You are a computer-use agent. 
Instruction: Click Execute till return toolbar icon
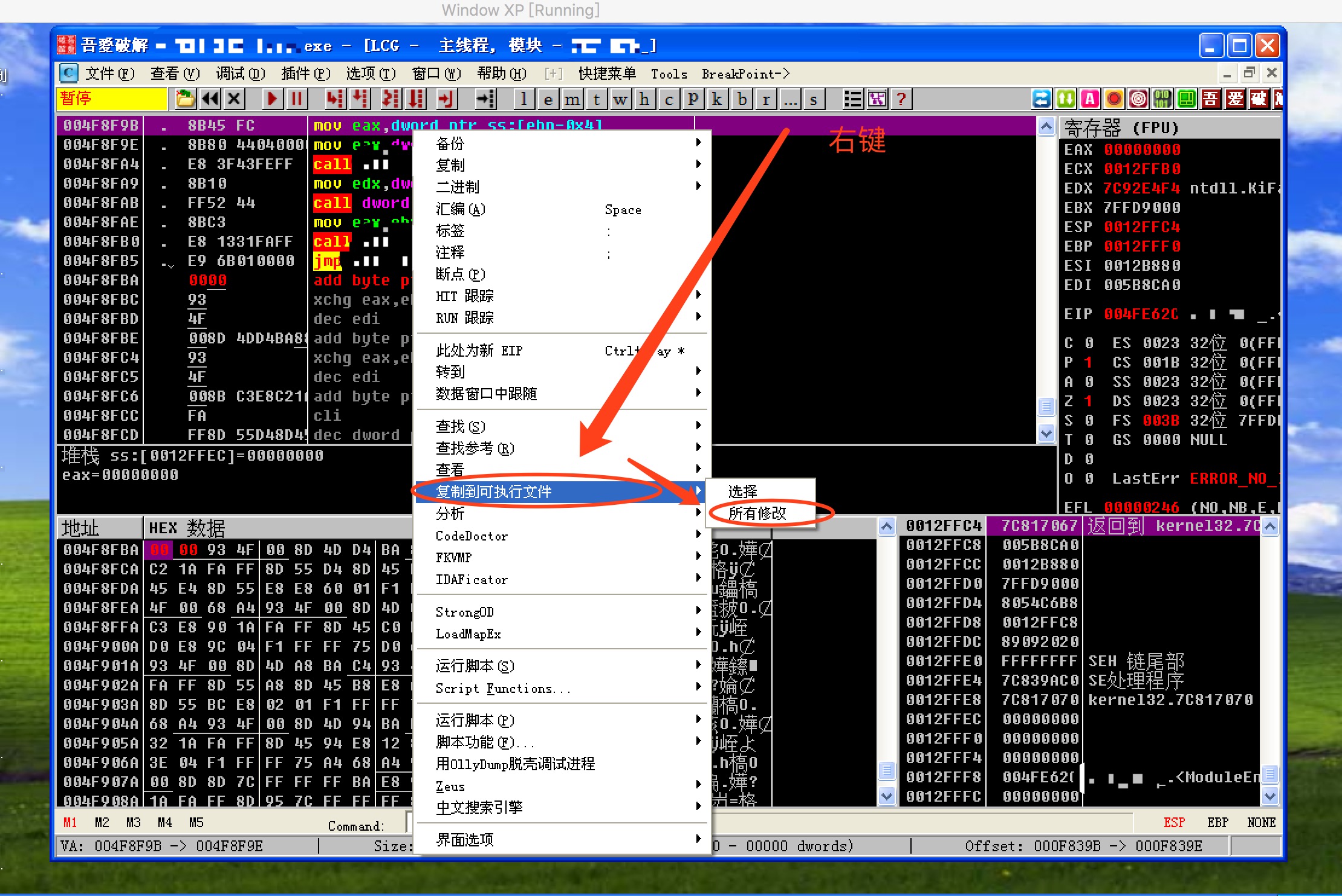[446, 99]
